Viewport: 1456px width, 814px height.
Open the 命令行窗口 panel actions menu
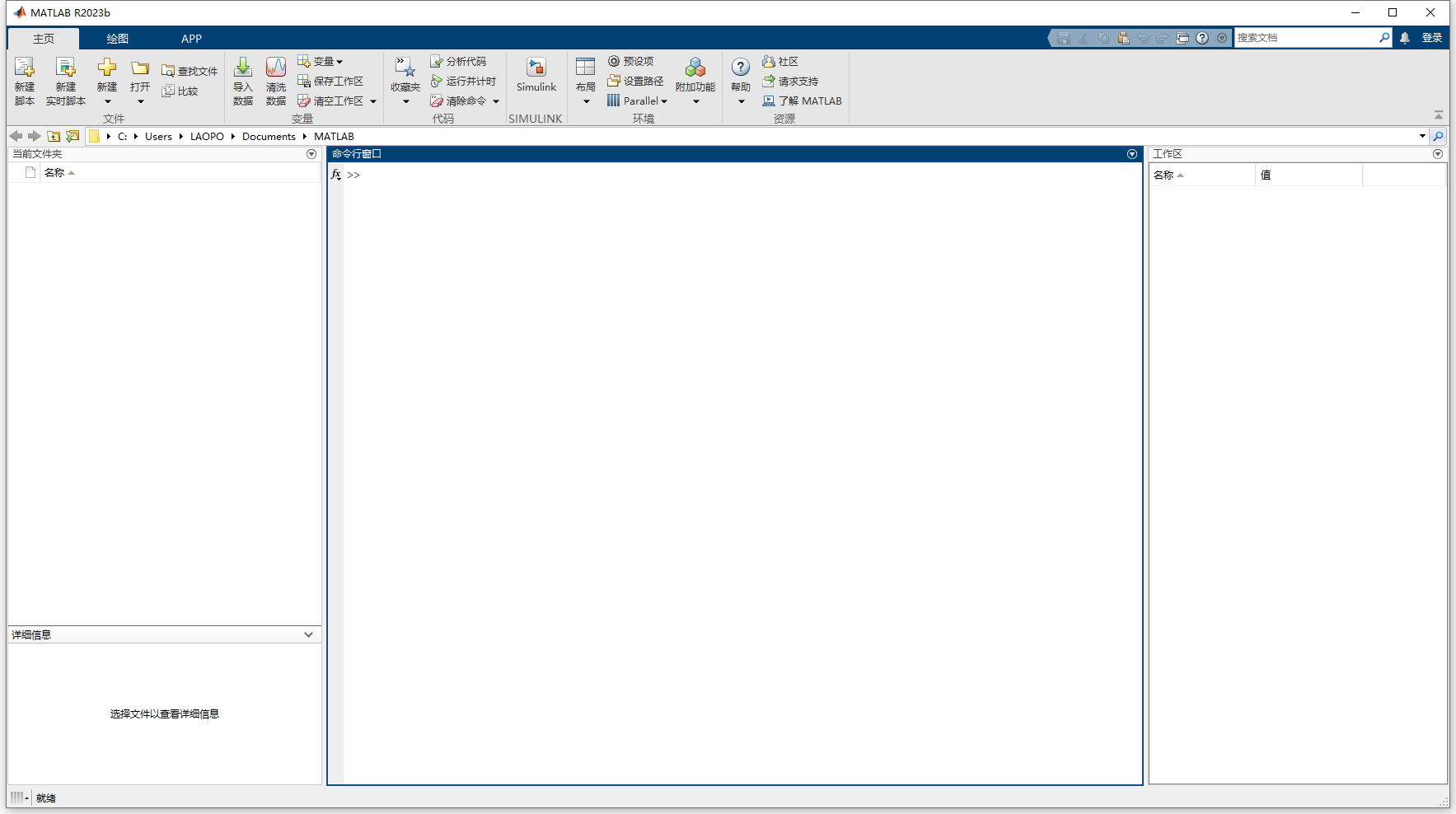1132,154
